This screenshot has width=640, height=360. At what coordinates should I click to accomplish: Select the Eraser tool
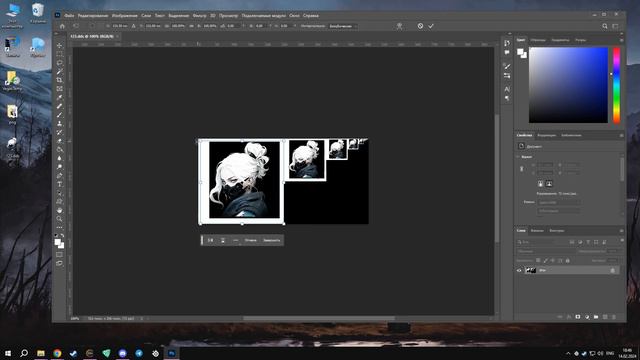(60, 141)
